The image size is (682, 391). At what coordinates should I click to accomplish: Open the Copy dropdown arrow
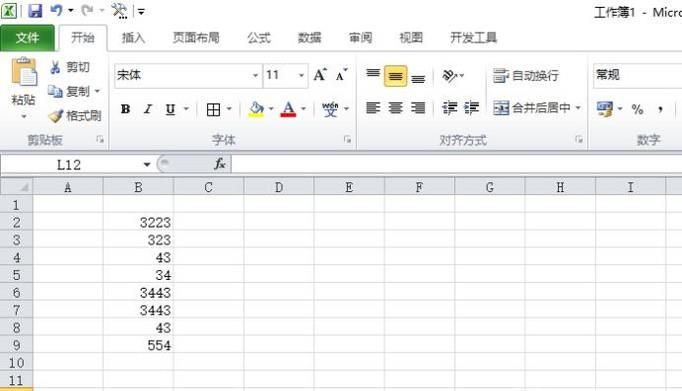pos(97,91)
